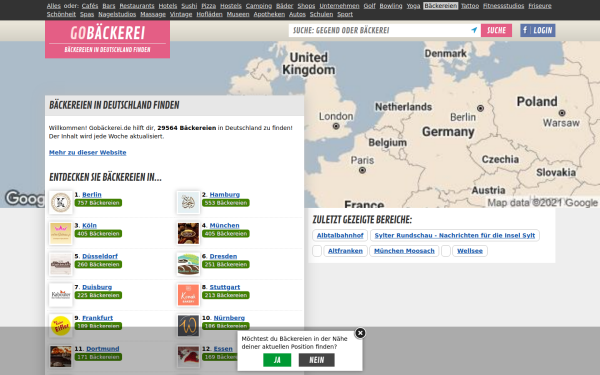Image resolution: width=600 pixels, height=375 pixels.
Task: Open the Hofläden category link
Action: click(x=209, y=14)
